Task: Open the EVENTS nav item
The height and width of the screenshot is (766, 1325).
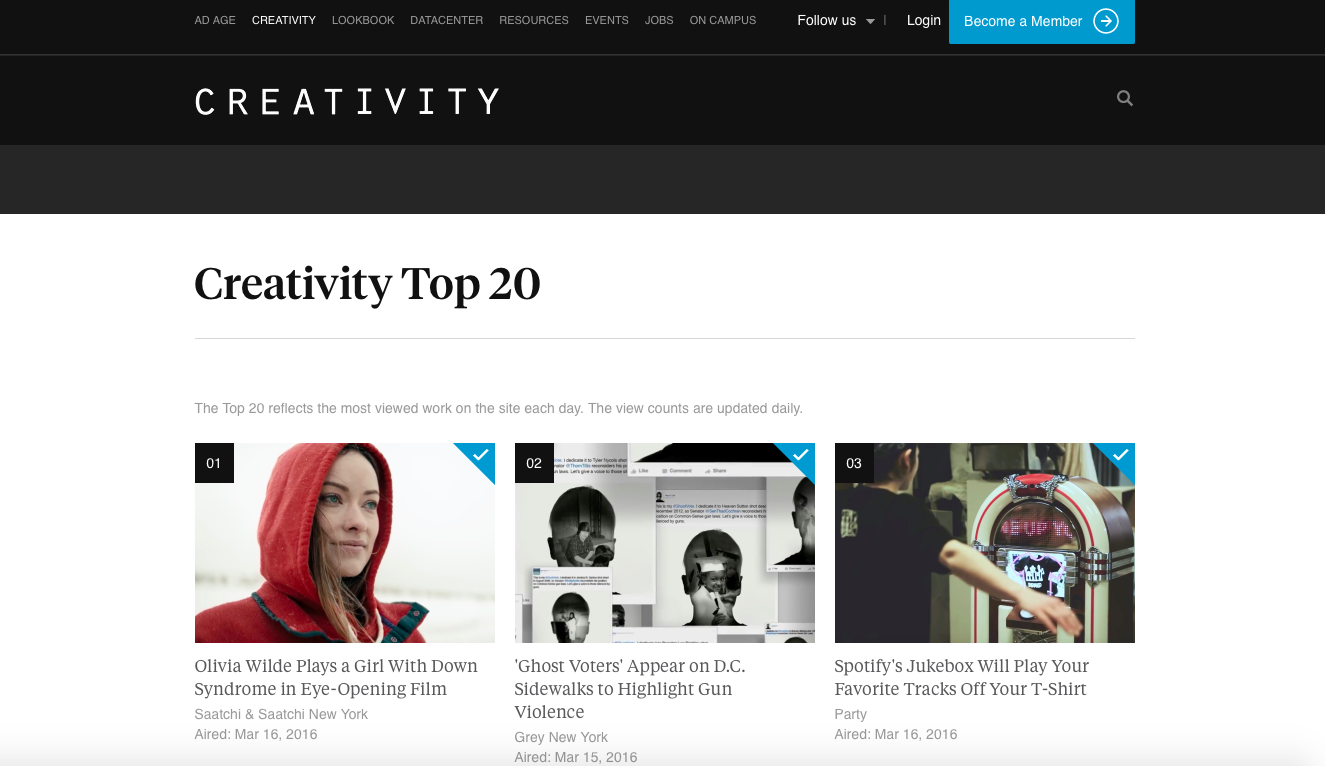Action: [x=607, y=20]
